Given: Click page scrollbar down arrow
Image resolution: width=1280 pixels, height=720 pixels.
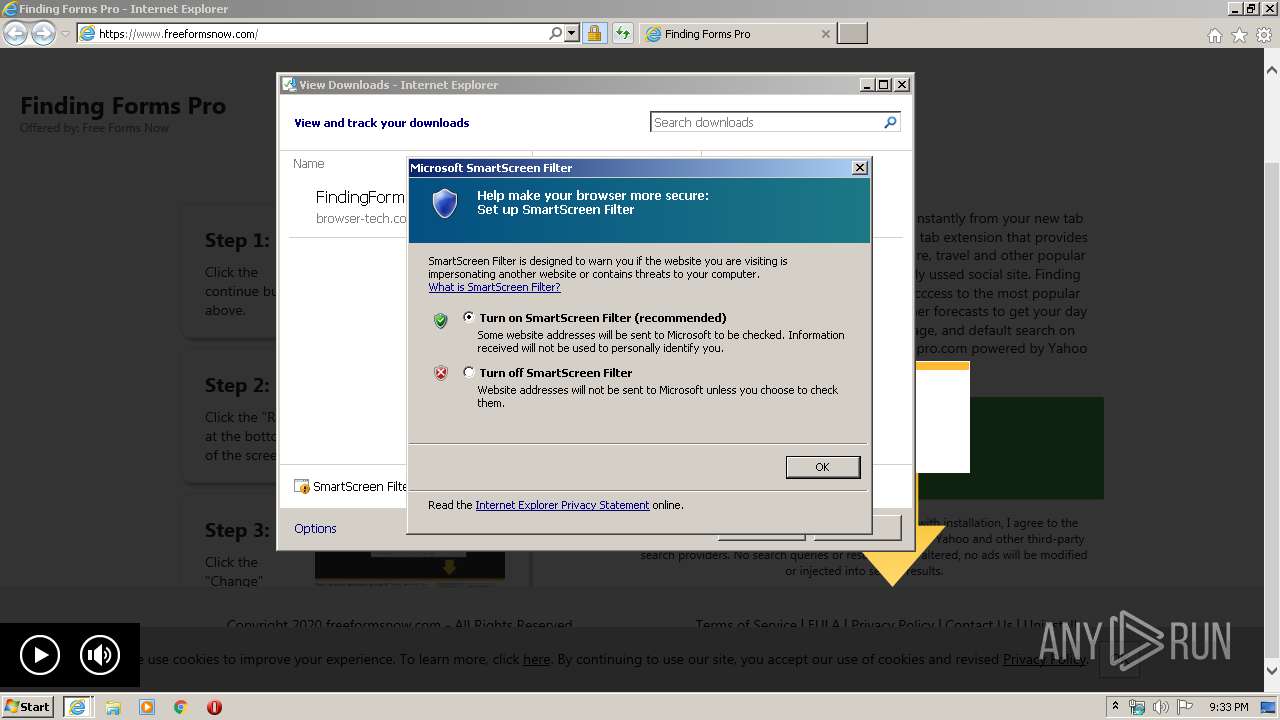Looking at the screenshot, I should pos(1272,670).
